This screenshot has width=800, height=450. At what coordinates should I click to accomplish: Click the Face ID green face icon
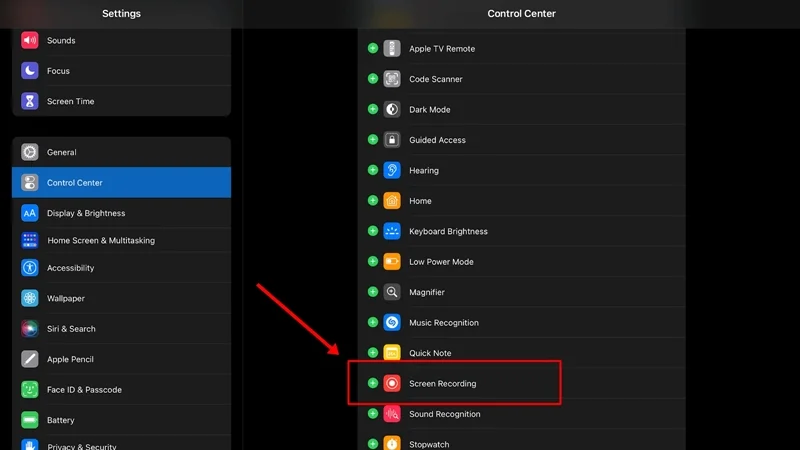(30, 389)
